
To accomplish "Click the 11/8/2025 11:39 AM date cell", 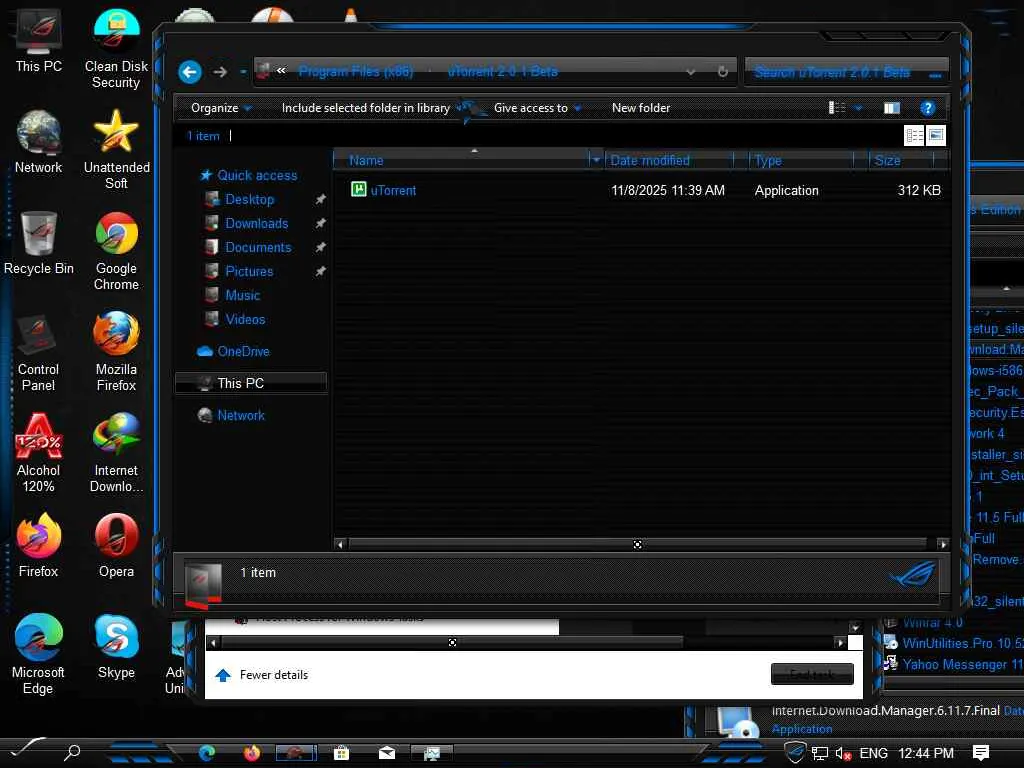I will (667, 190).
